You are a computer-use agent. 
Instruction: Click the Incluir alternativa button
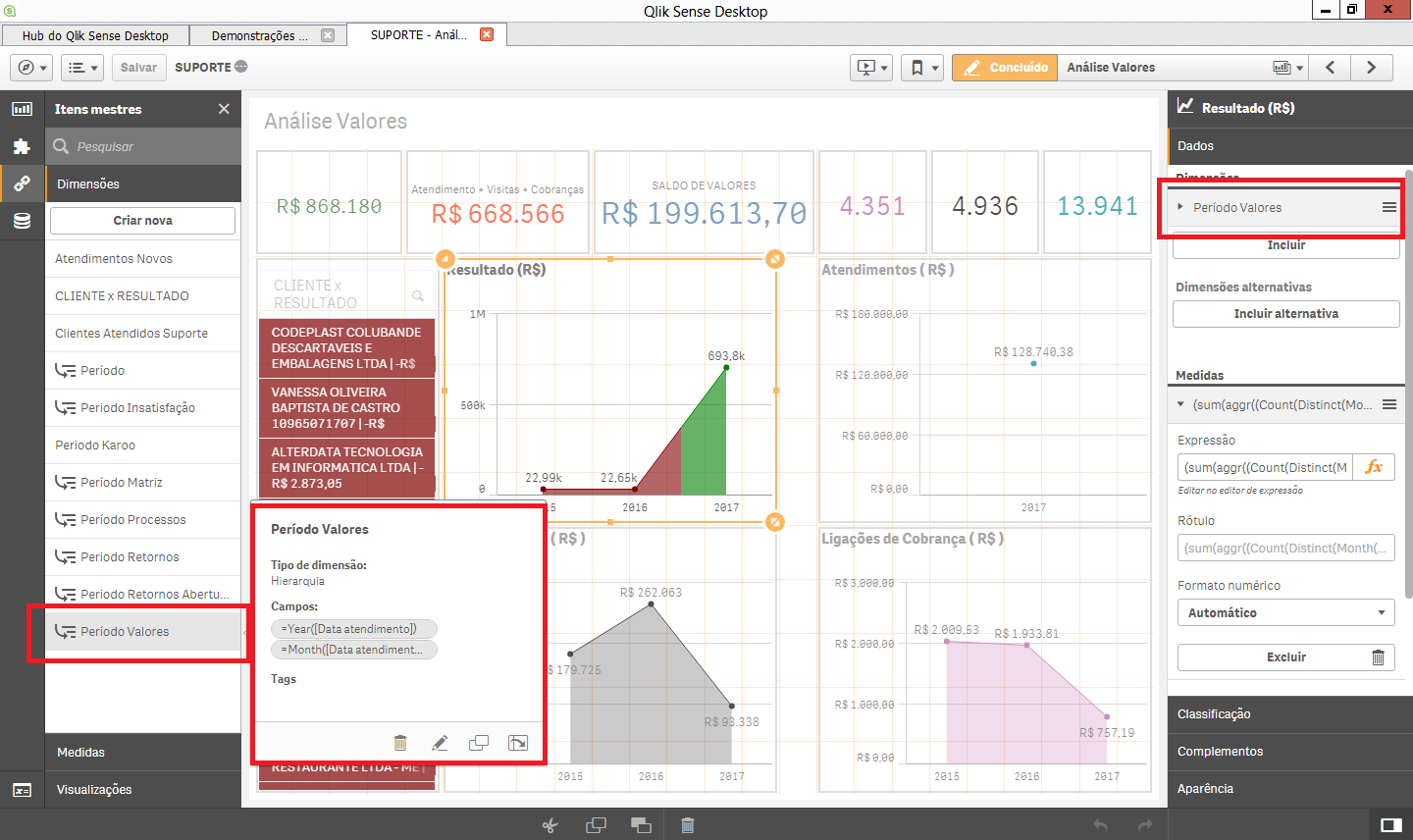pos(1286,314)
